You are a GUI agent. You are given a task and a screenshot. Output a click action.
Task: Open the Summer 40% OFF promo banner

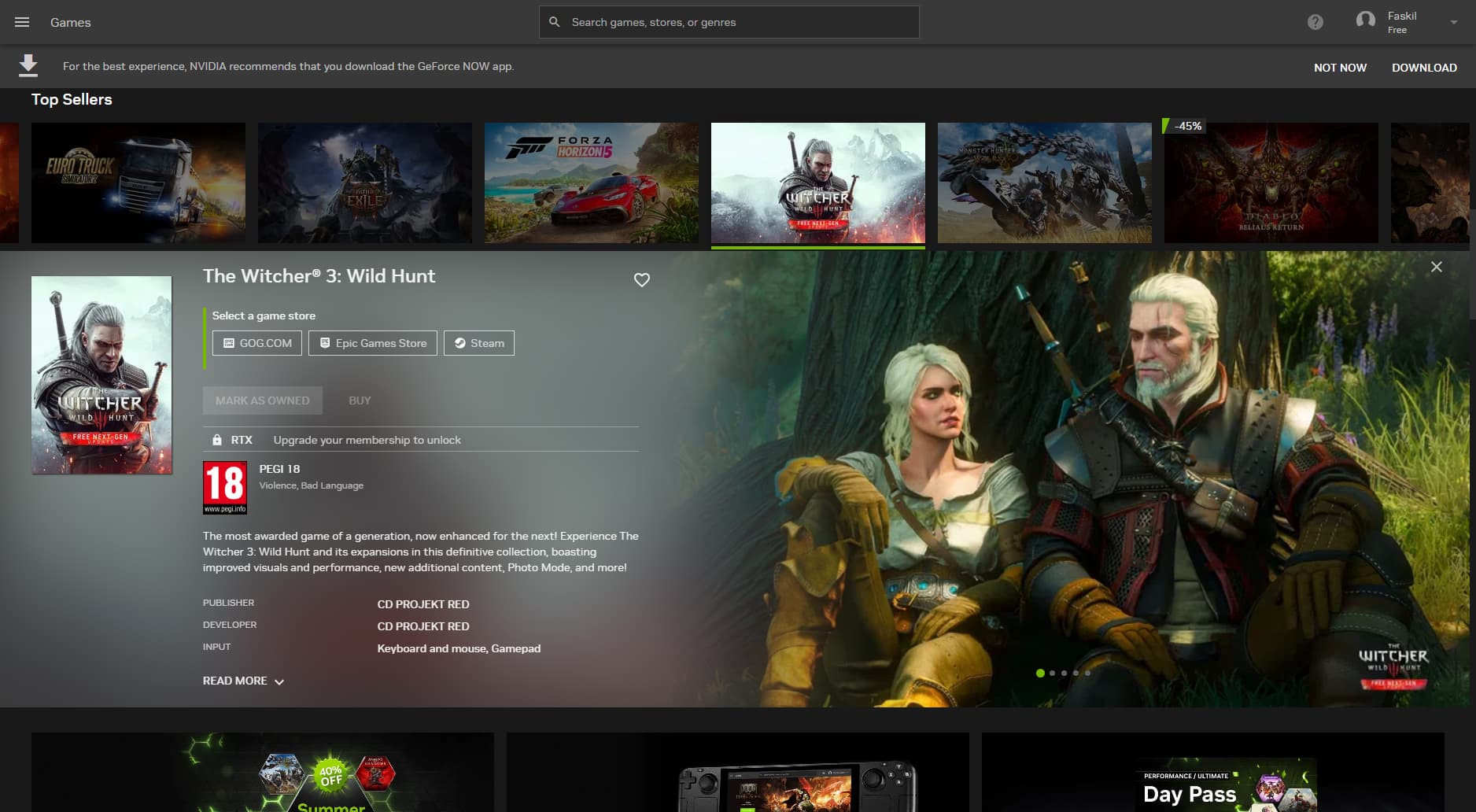click(x=263, y=773)
